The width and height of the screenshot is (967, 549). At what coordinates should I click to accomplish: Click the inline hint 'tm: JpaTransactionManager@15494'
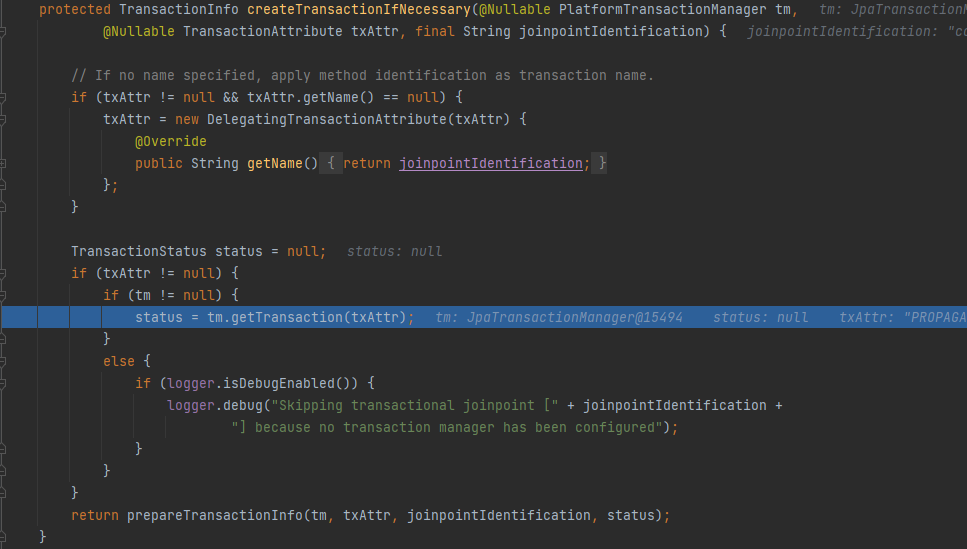click(559, 317)
